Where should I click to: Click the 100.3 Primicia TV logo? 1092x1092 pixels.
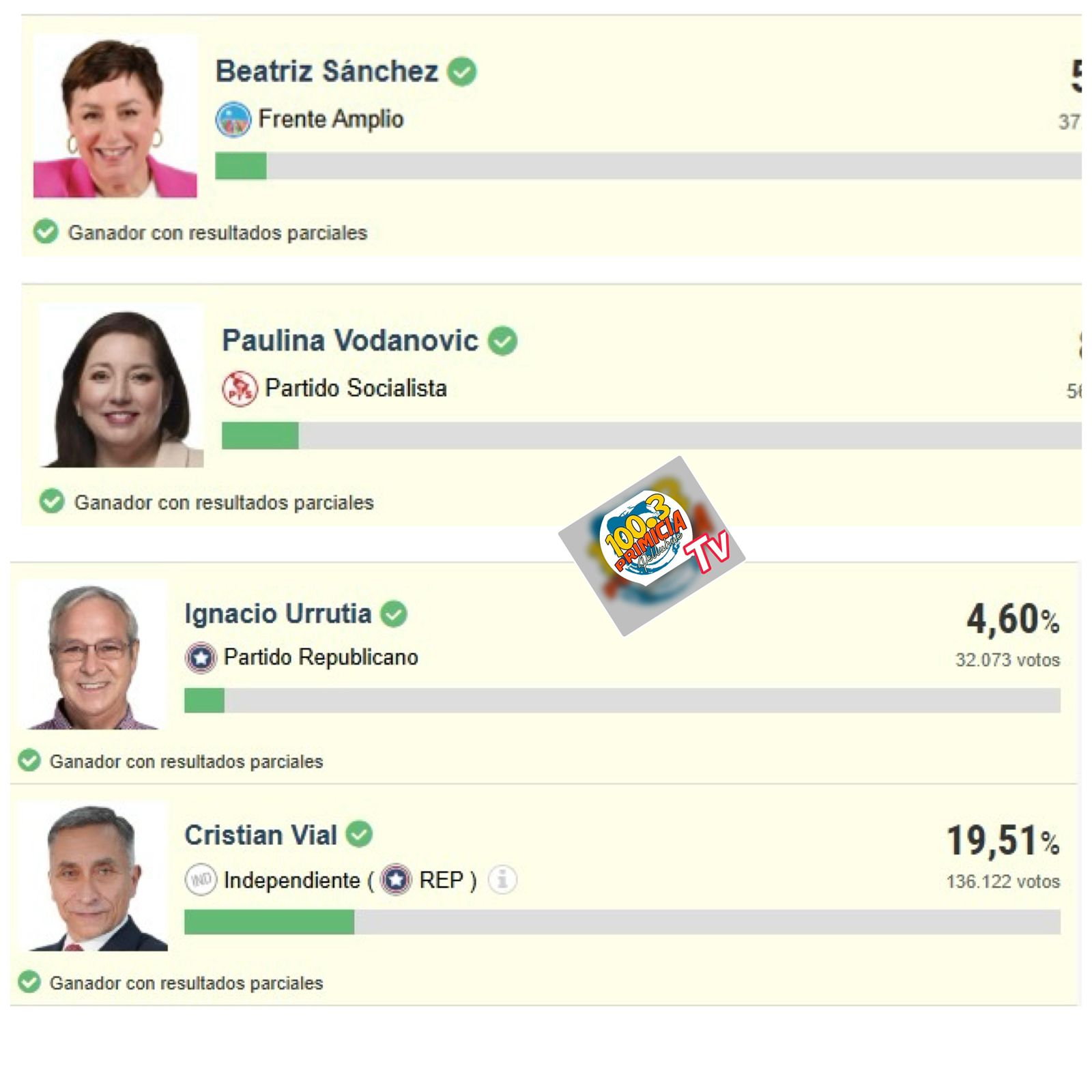(x=652, y=546)
